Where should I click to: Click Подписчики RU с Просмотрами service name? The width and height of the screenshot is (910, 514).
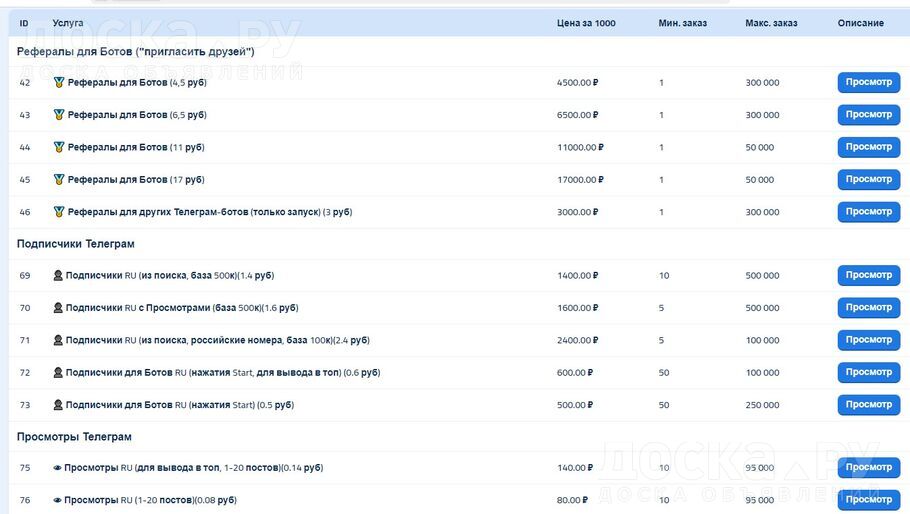click(182, 308)
